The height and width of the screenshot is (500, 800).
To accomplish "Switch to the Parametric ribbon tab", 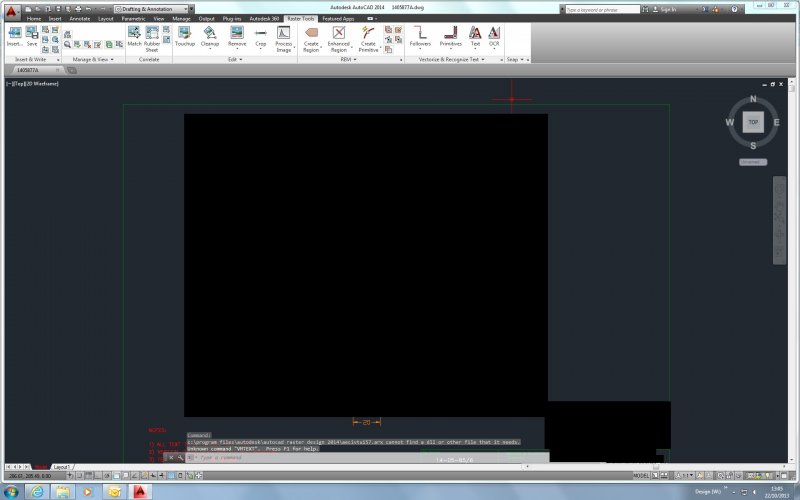I will click(133, 19).
